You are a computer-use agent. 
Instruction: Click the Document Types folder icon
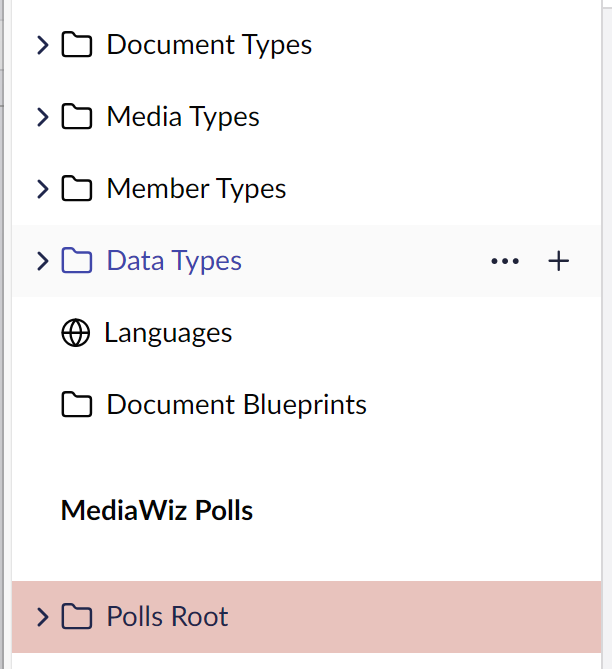pyautogui.click(x=76, y=45)
